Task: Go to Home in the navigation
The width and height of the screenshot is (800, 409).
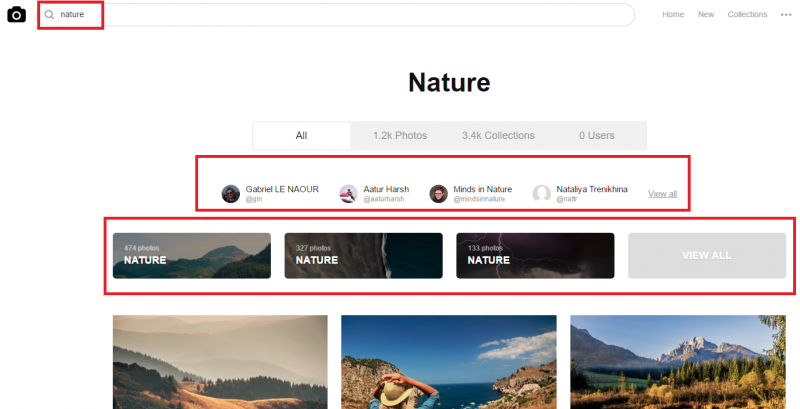Action: (673, 15)
